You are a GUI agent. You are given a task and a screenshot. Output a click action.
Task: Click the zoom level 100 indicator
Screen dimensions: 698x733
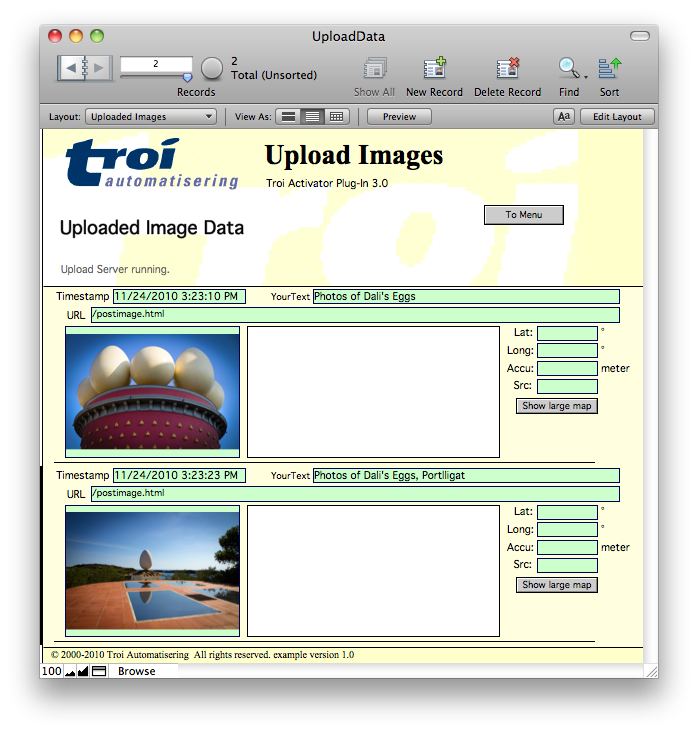pos(51,671)
